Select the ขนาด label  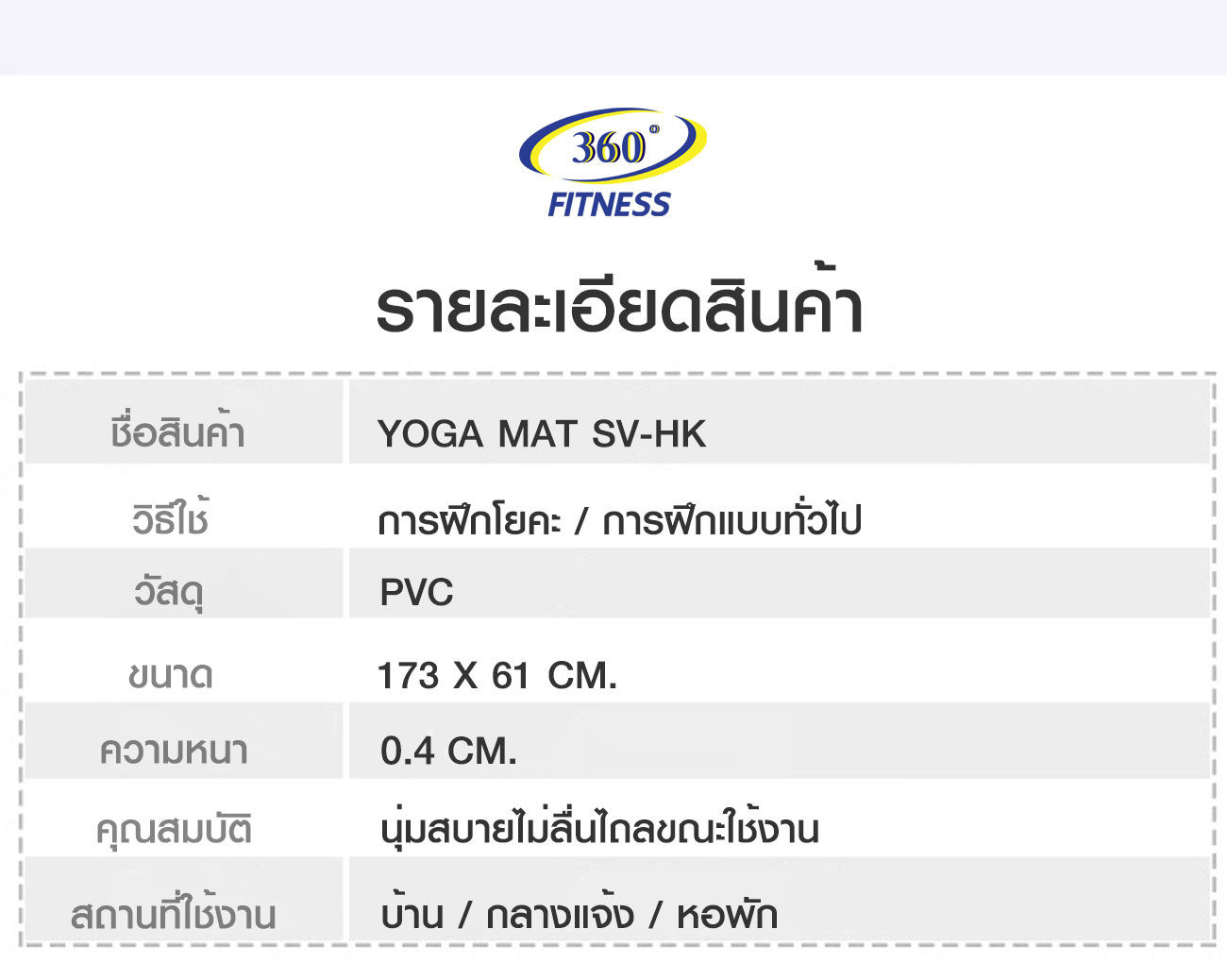tap(171, 676)
